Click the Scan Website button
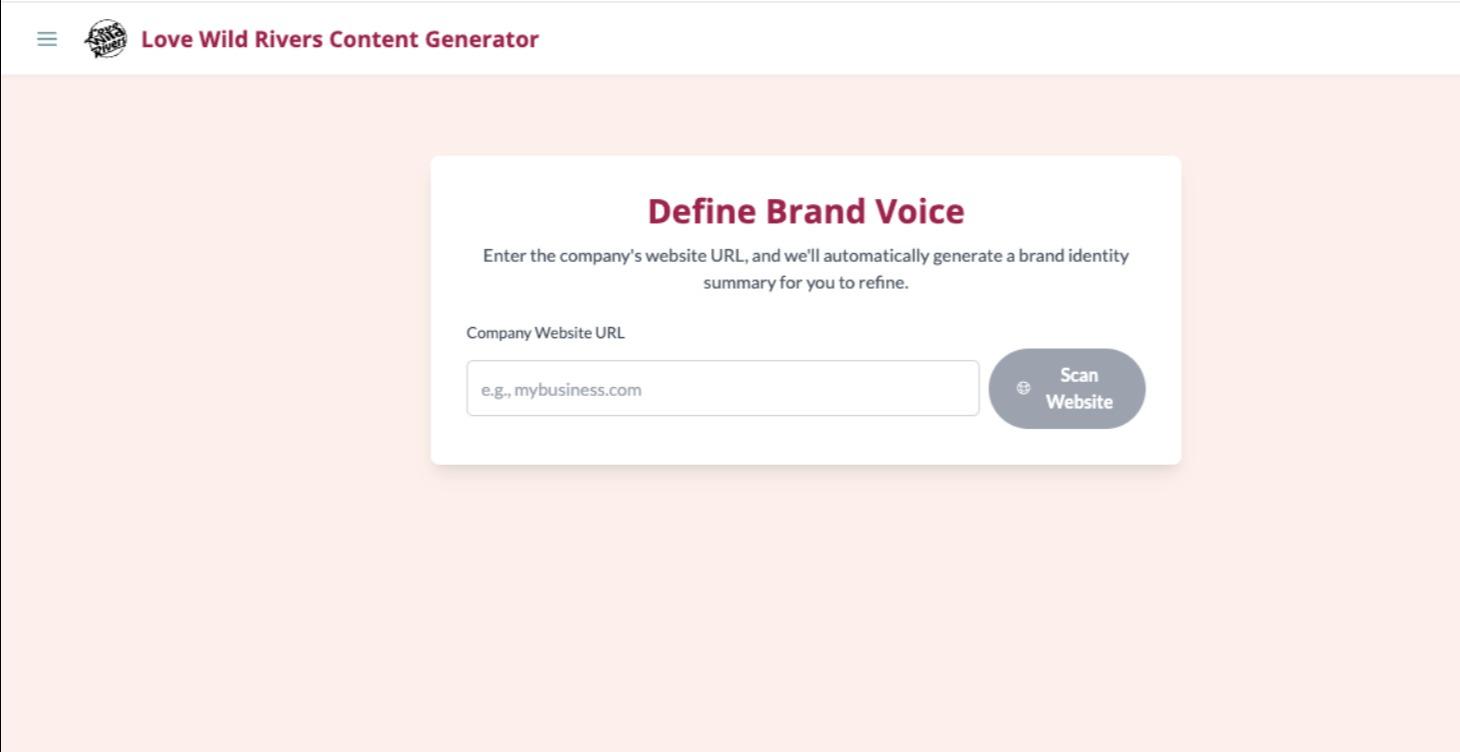 pyautogui.click(x=1067, y=389)
